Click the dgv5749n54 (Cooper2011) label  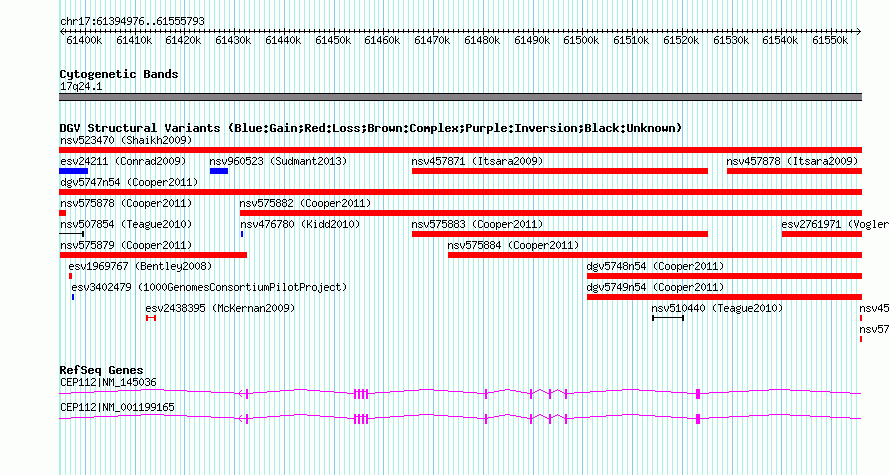[656, 287]
